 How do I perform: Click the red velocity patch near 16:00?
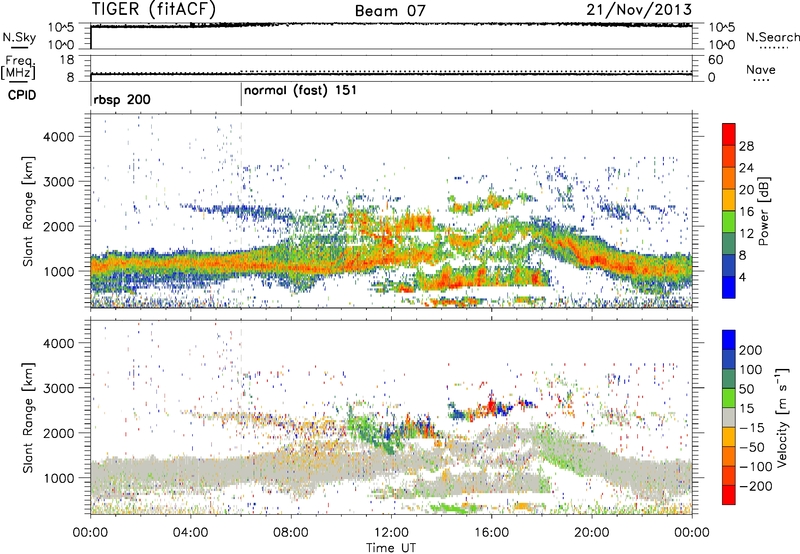coord(491,407)
